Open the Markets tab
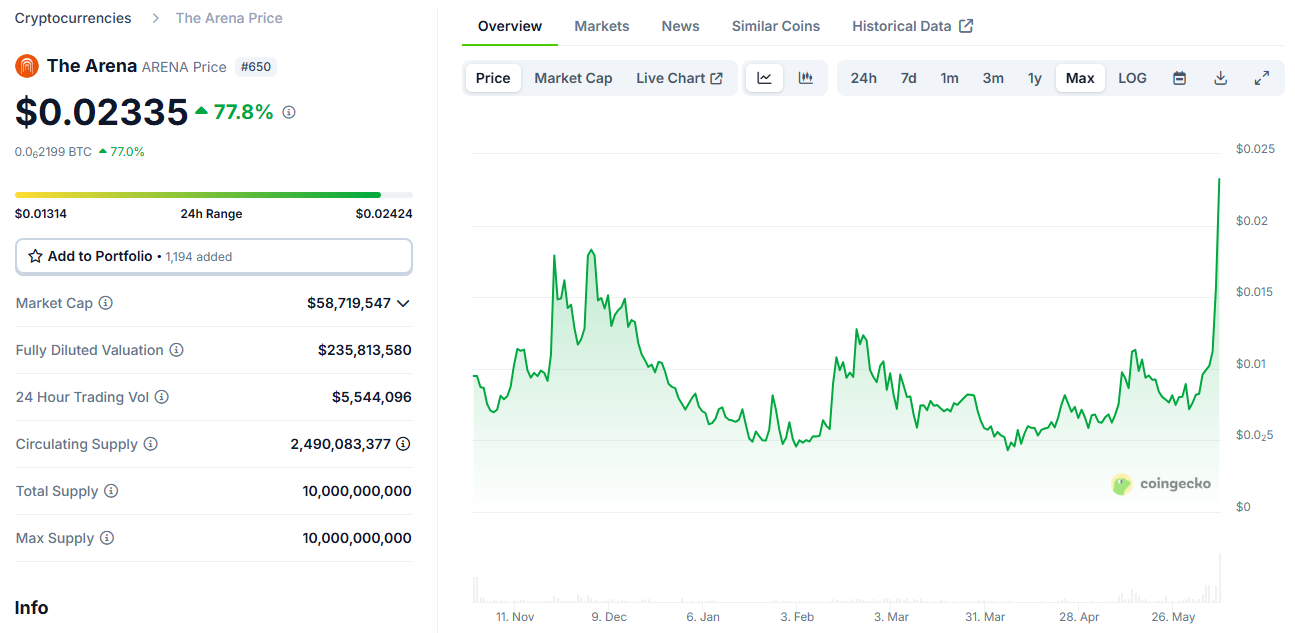The width and height of the screenshot is (1295, 633). [602, 26]
